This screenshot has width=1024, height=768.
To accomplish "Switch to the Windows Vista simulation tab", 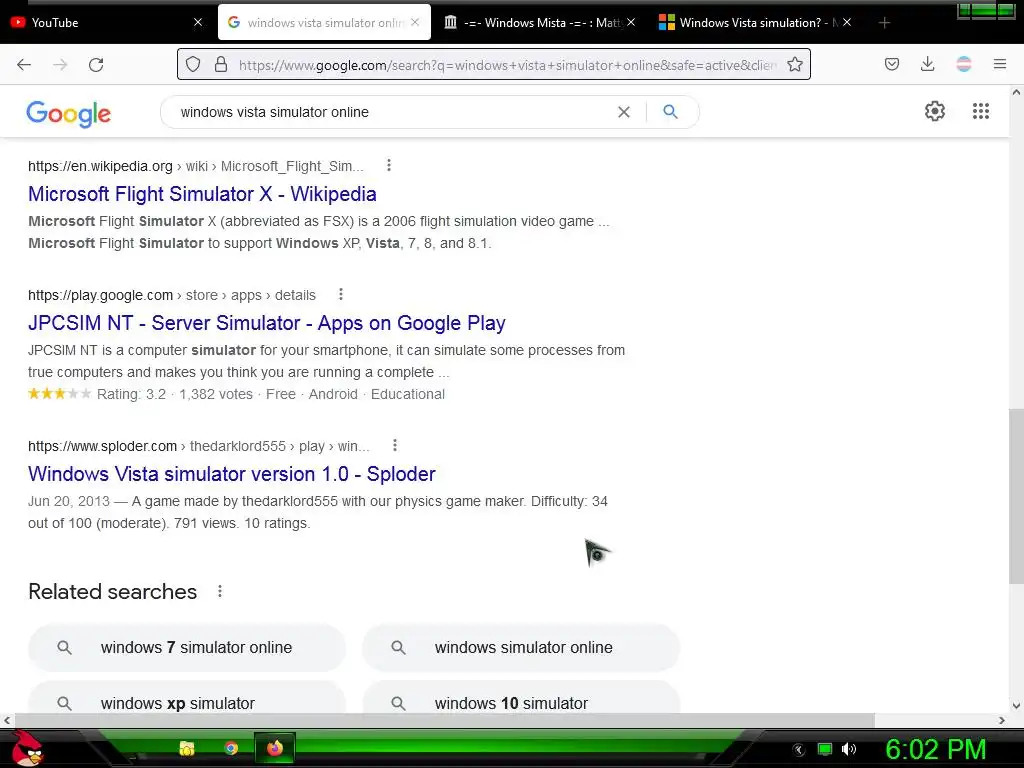I will pos(754,22).
